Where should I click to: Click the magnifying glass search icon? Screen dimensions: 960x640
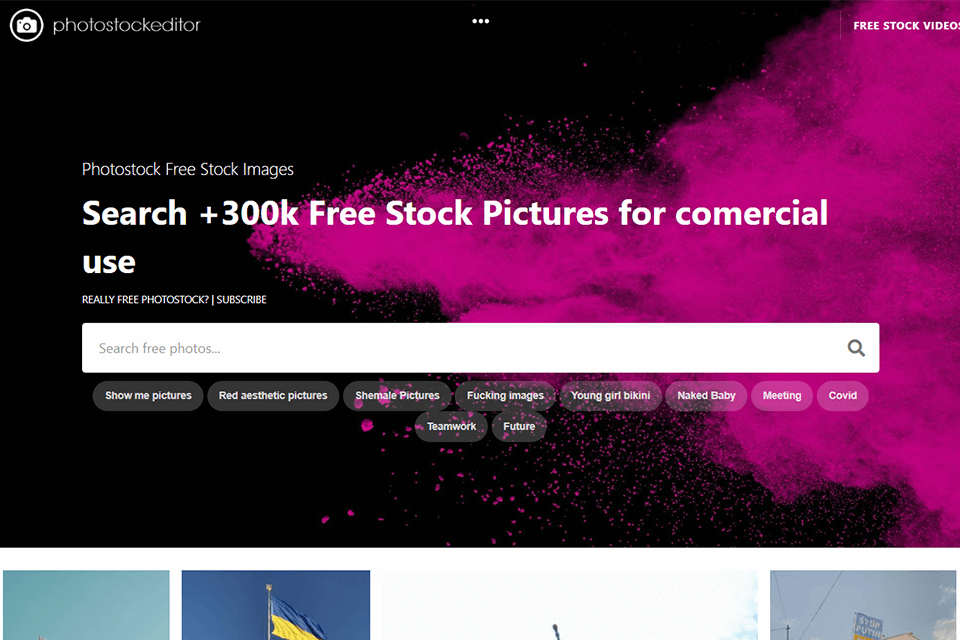(856, 348)
